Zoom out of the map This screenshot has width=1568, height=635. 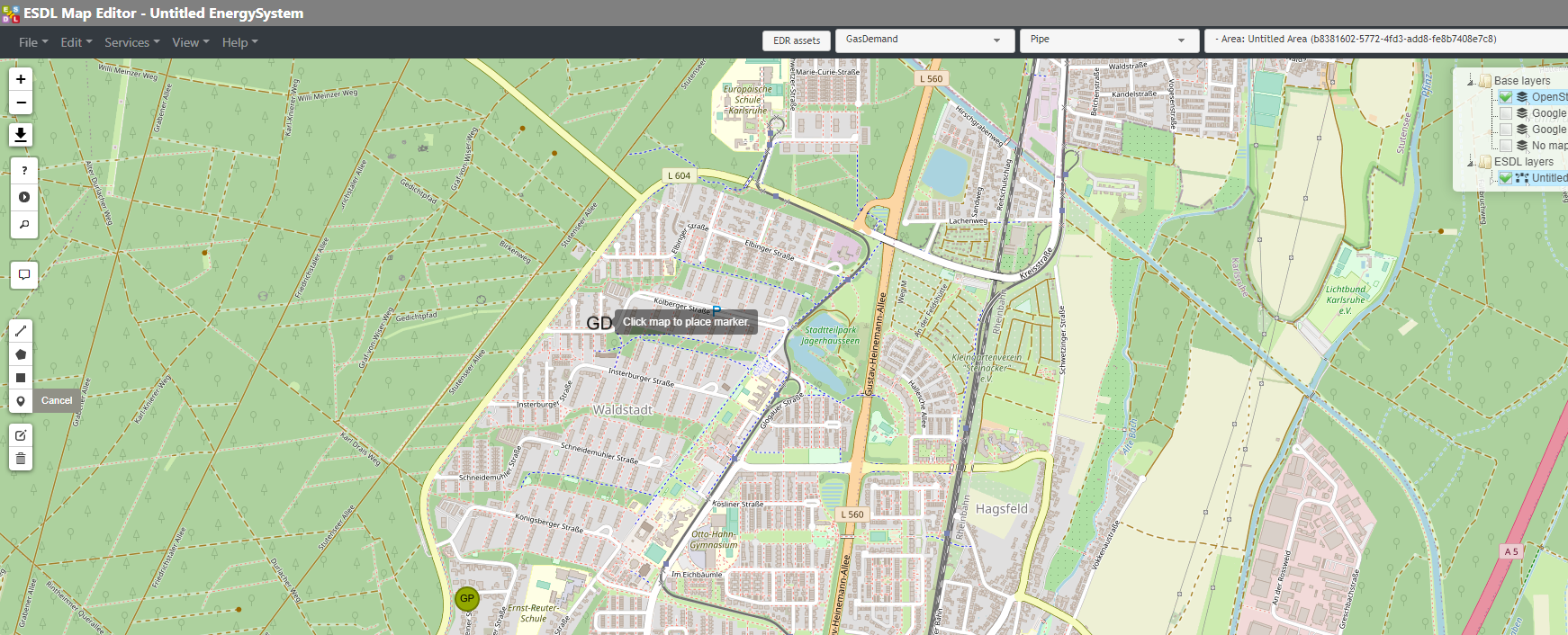(x=21, y=103)
